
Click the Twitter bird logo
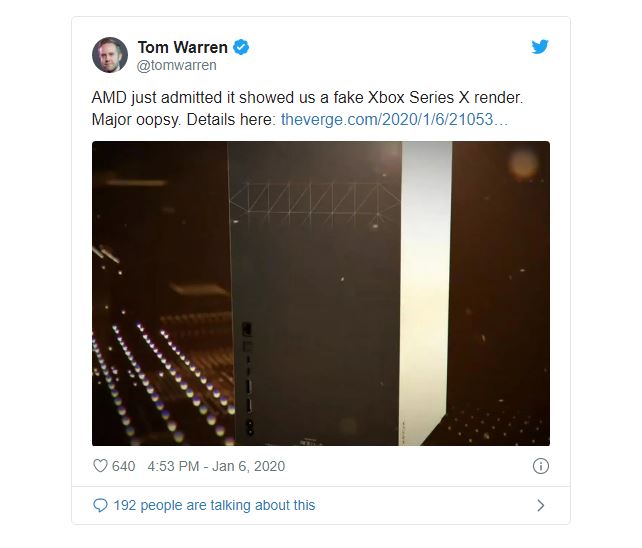click(540, 47)
